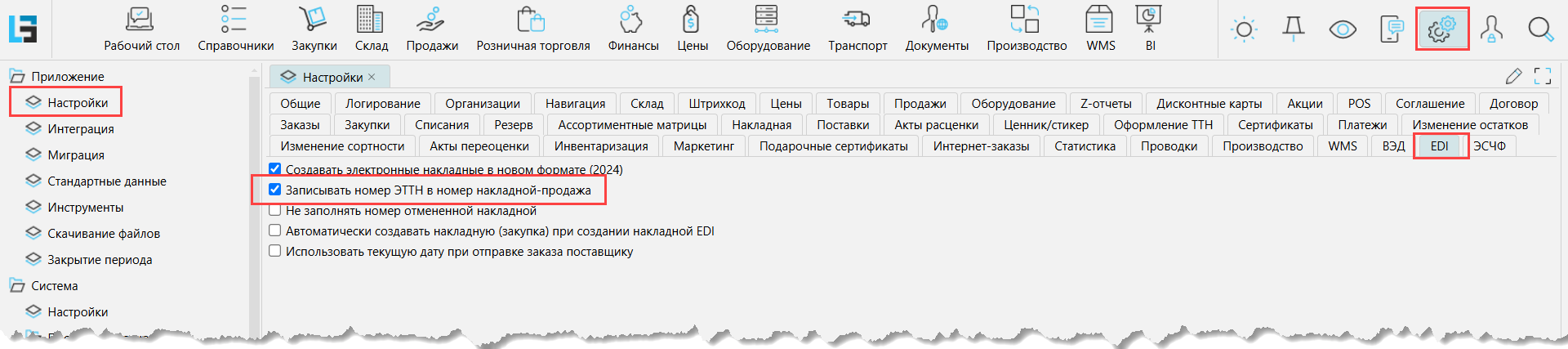Viewport: 1568px width, 349px height.
Task: Open the Финансы piggy bank module
Action: pyautogui.click(x=633, y=29)
